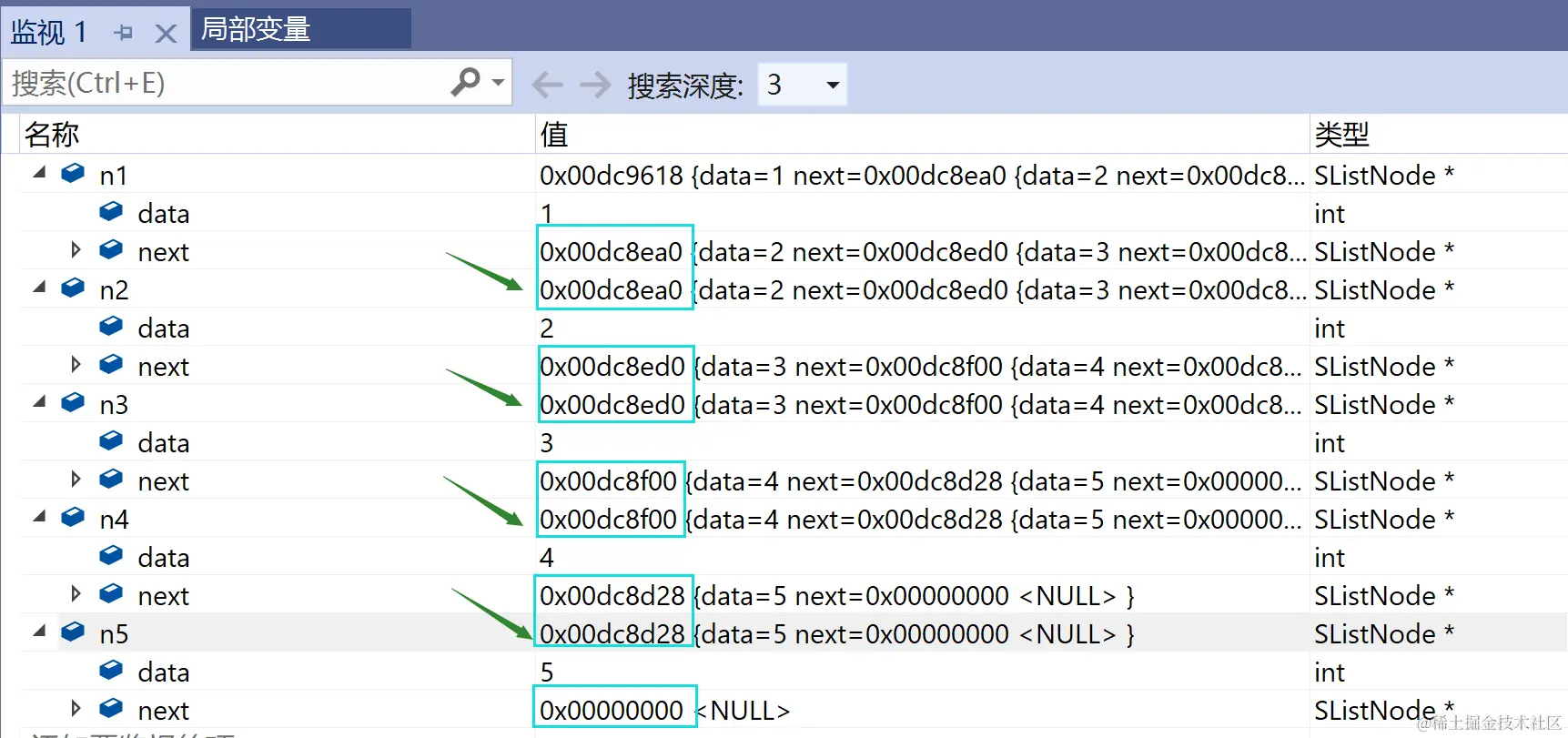The image size is (1568, 738).
Task: Click cube icon of n5's data field
Action: pyautogui.click(x=111, y=670)
